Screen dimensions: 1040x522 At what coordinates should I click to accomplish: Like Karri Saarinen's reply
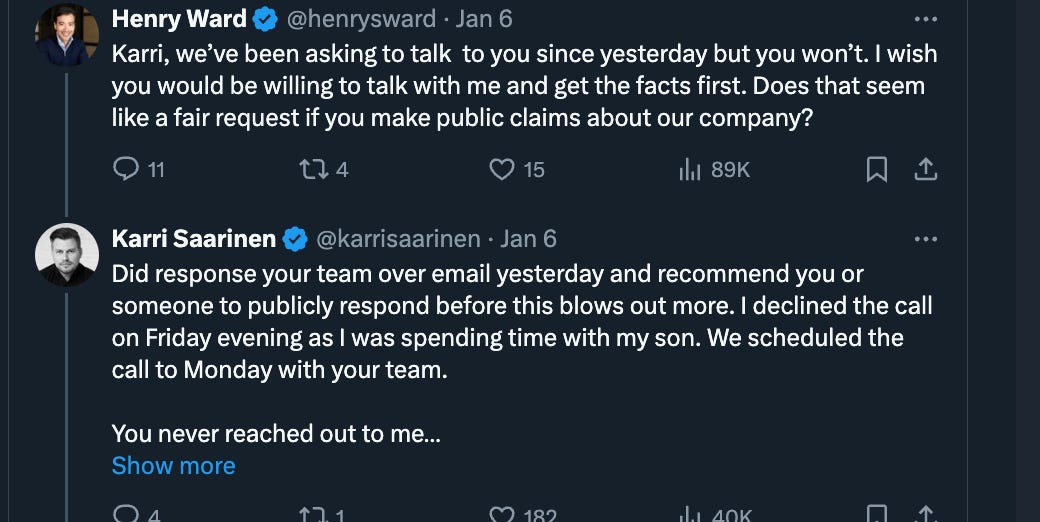point(502,514)
